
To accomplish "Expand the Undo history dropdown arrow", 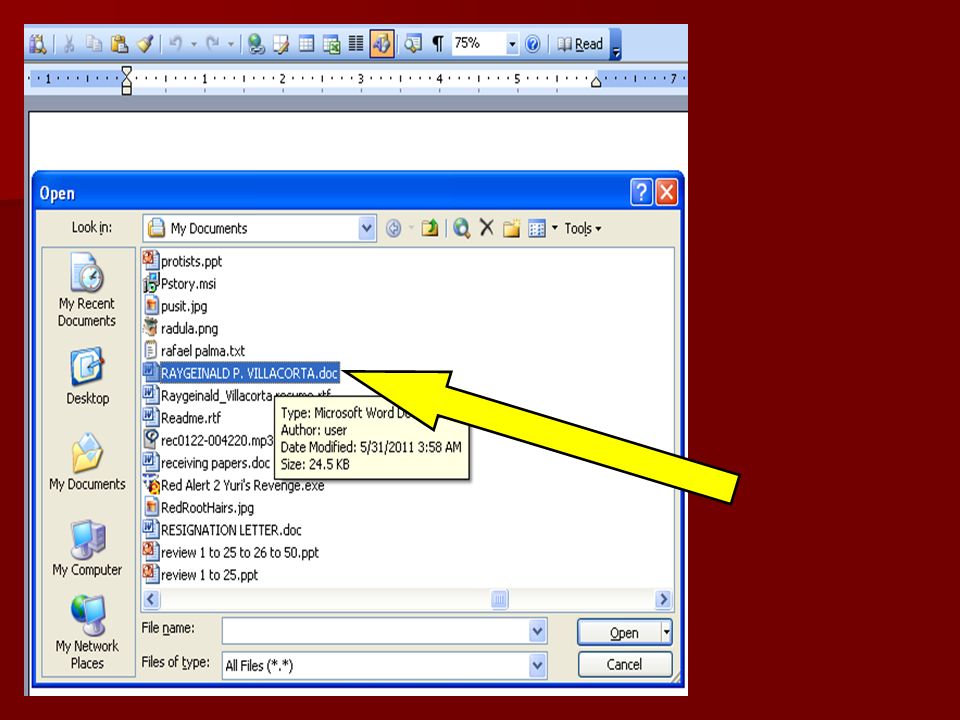I will 193,44.
